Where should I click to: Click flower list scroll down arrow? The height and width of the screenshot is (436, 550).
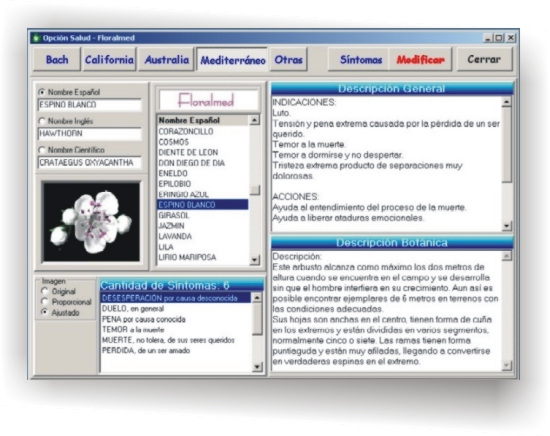click(x=255, y=260)
